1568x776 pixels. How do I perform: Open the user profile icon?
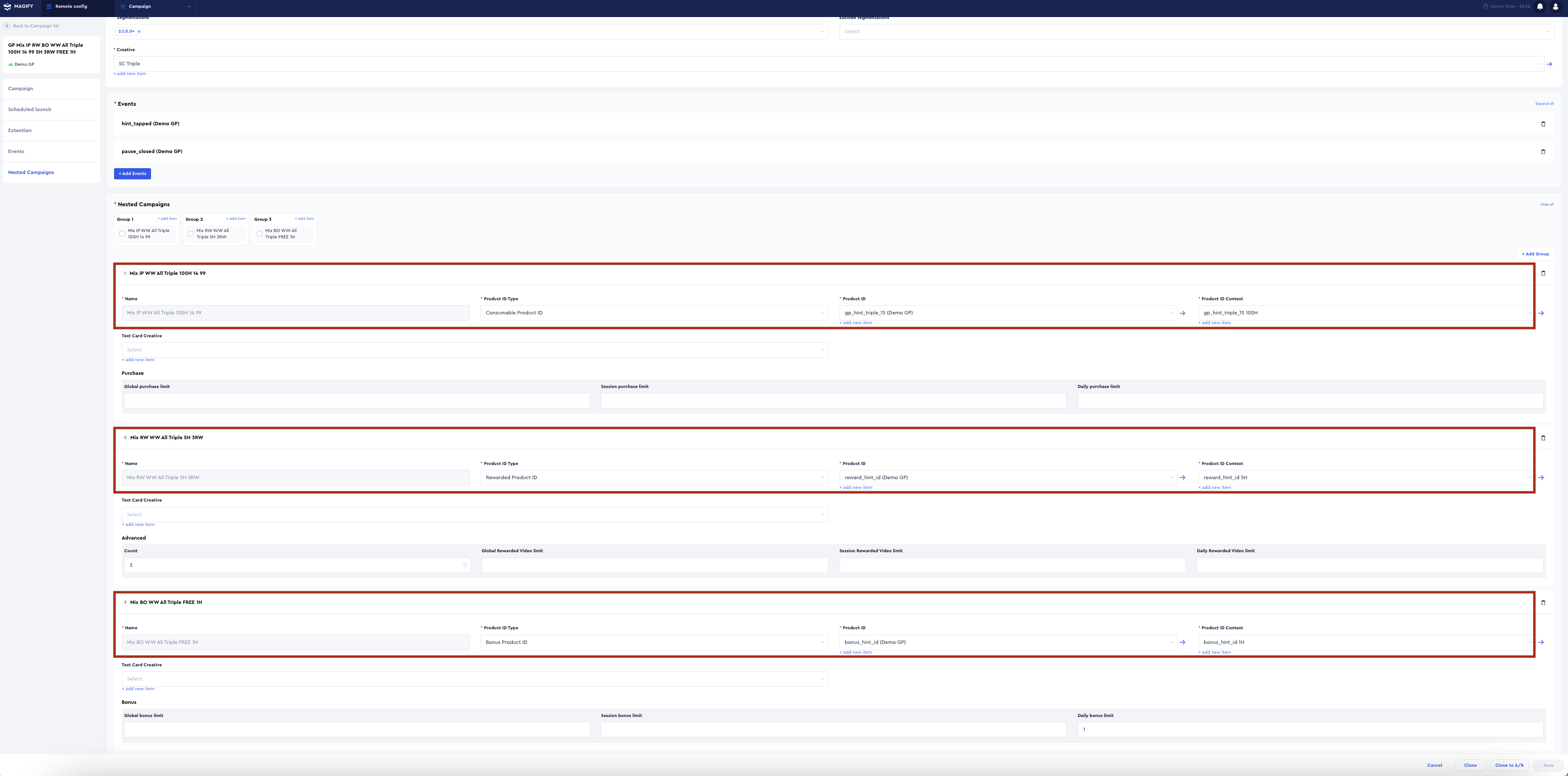1555,7
